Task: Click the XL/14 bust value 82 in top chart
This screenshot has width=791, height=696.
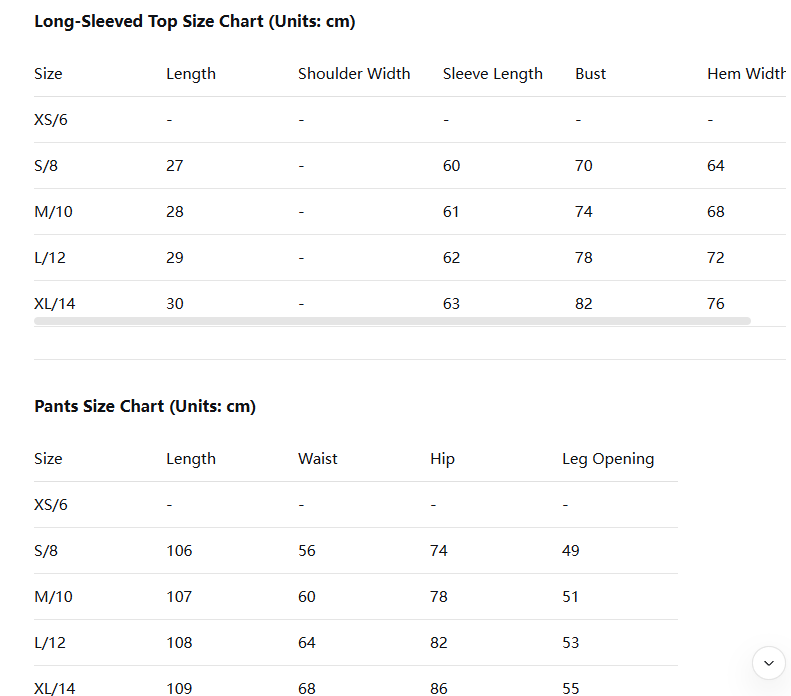Action: (584, 304)
